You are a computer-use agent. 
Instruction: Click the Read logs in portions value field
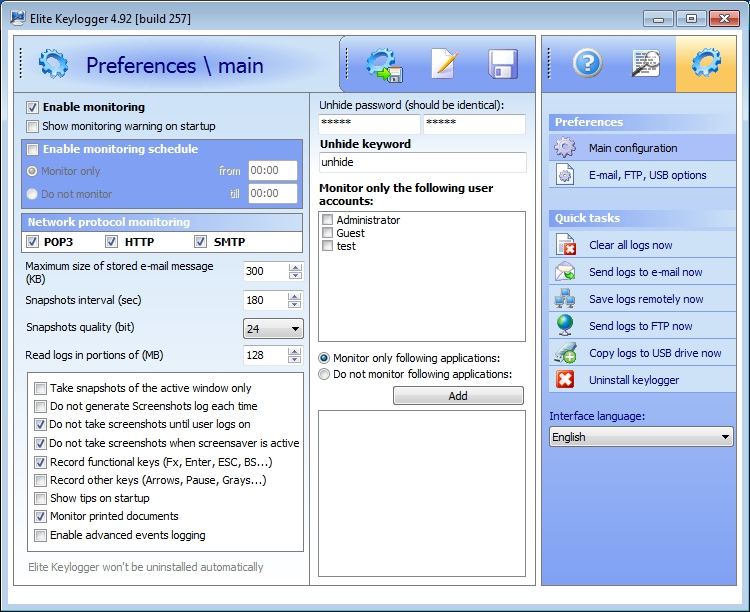(x=266, y=355)
